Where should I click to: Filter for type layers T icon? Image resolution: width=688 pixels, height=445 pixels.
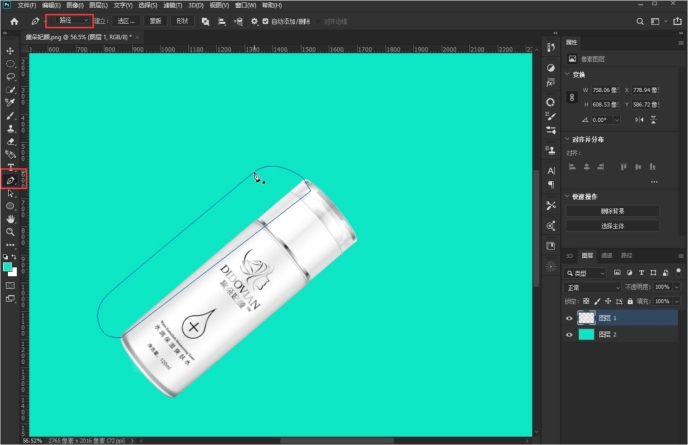641,273
